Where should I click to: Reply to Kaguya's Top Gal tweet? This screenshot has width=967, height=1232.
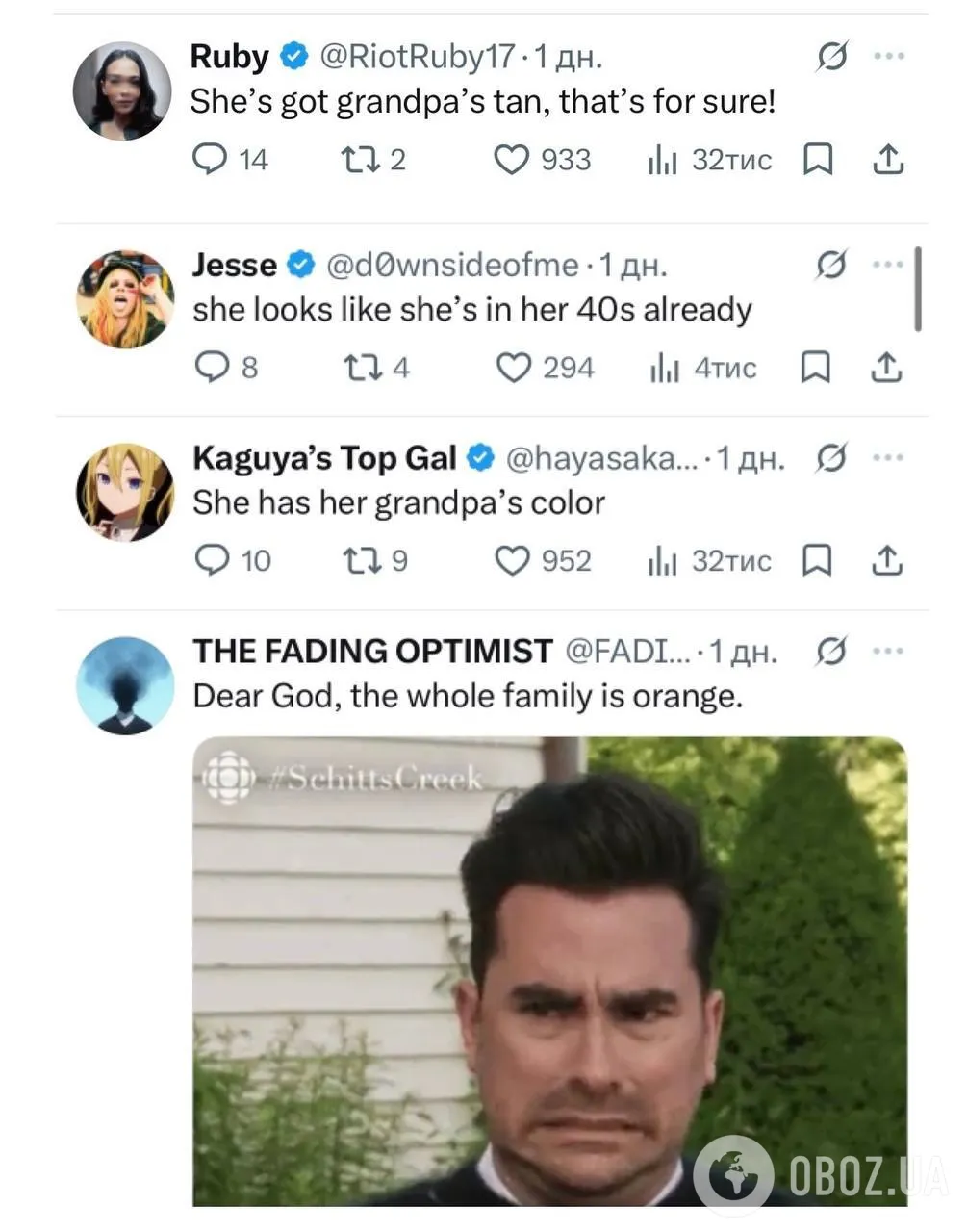pos(211,560)
